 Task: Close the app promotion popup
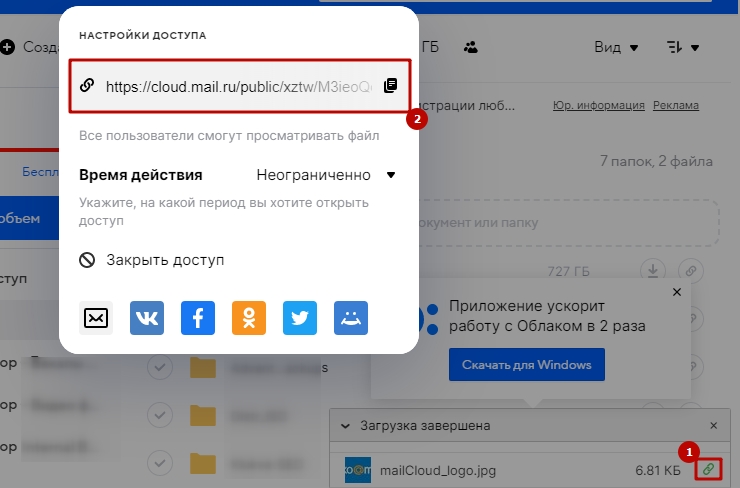pos(677,292)
